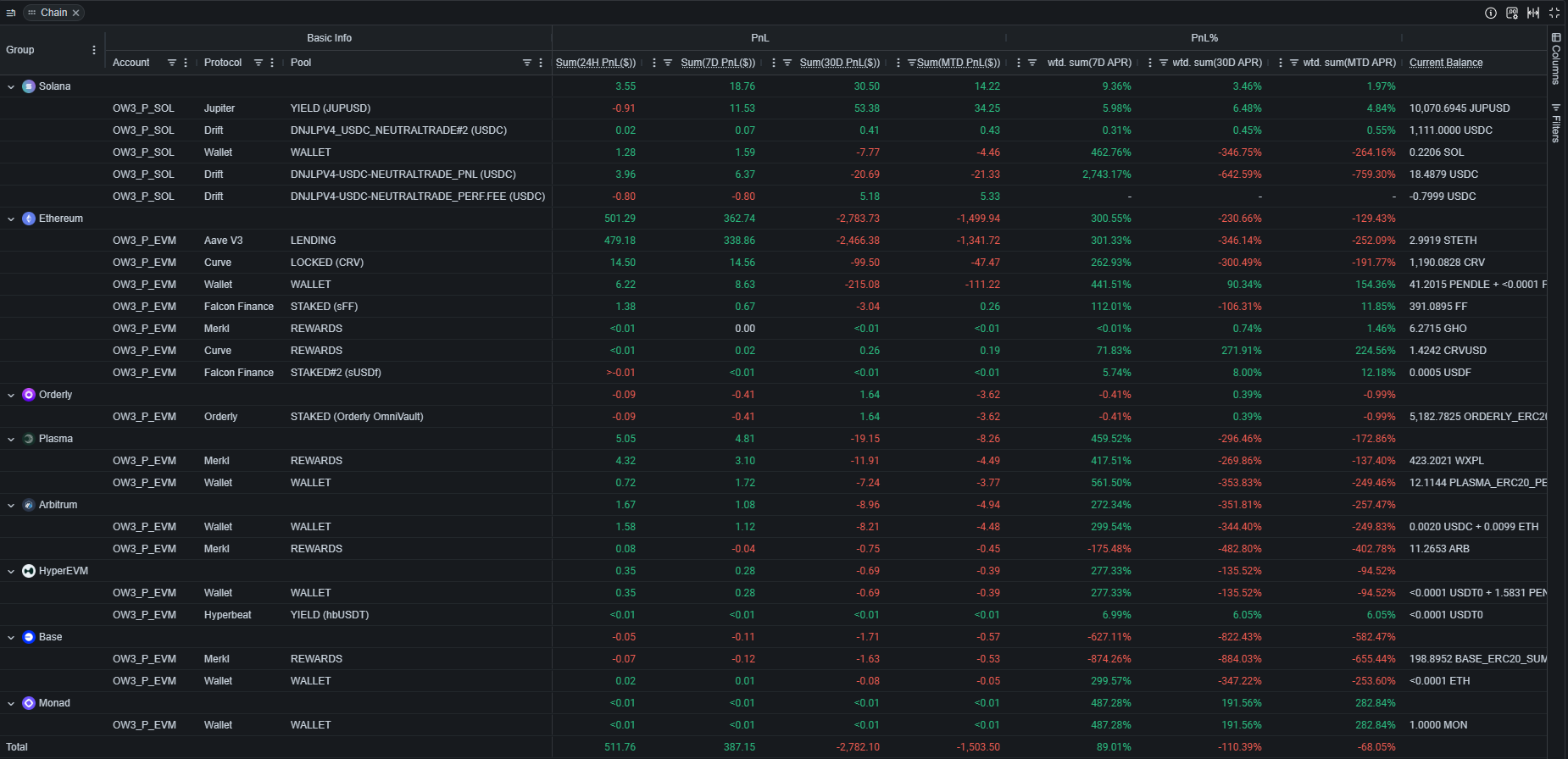Remove the Chain grouping chip
This screenshot has width=1568, height=759.
(75, 13)
